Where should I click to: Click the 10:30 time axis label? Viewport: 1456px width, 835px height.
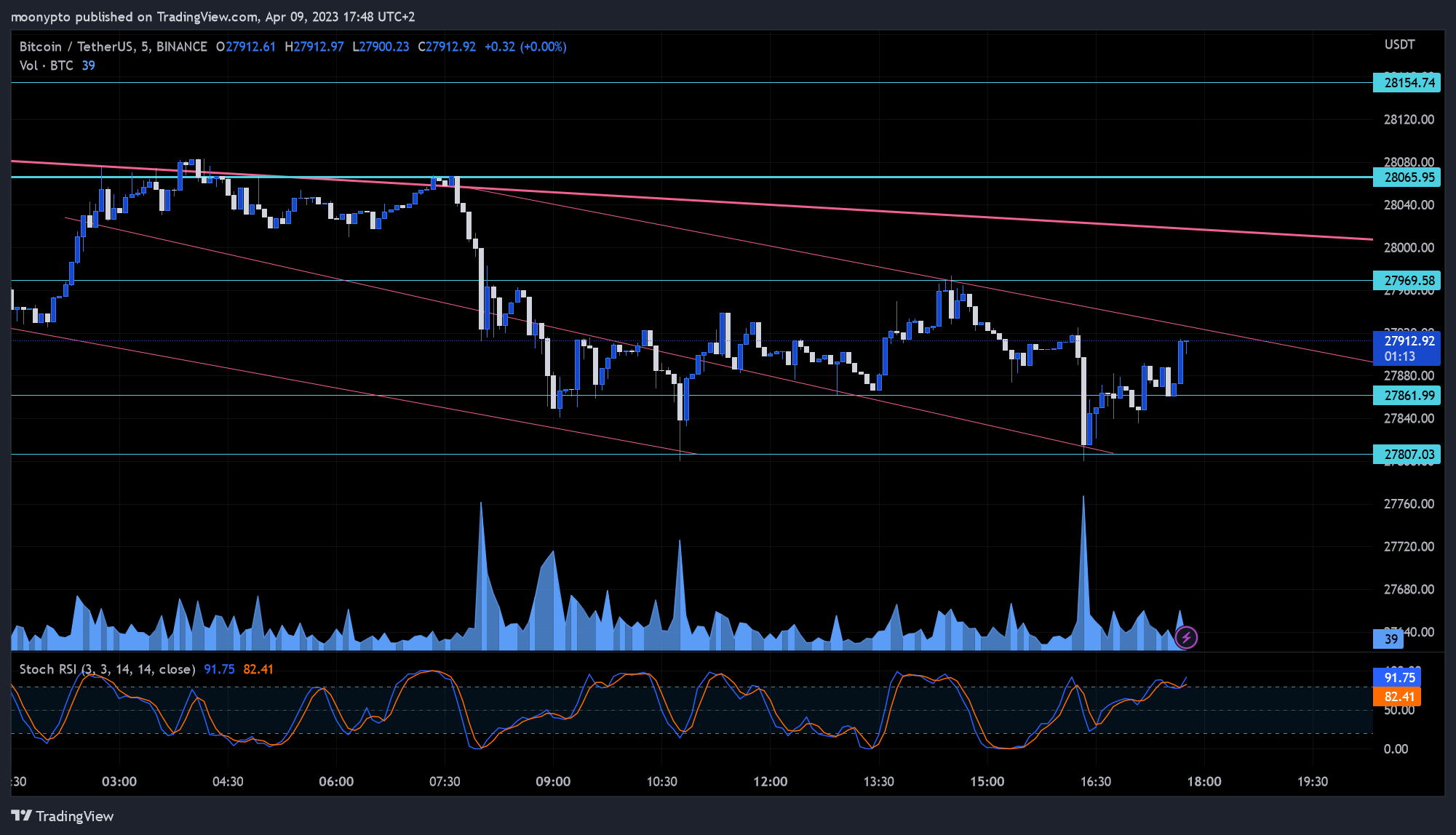661,782
